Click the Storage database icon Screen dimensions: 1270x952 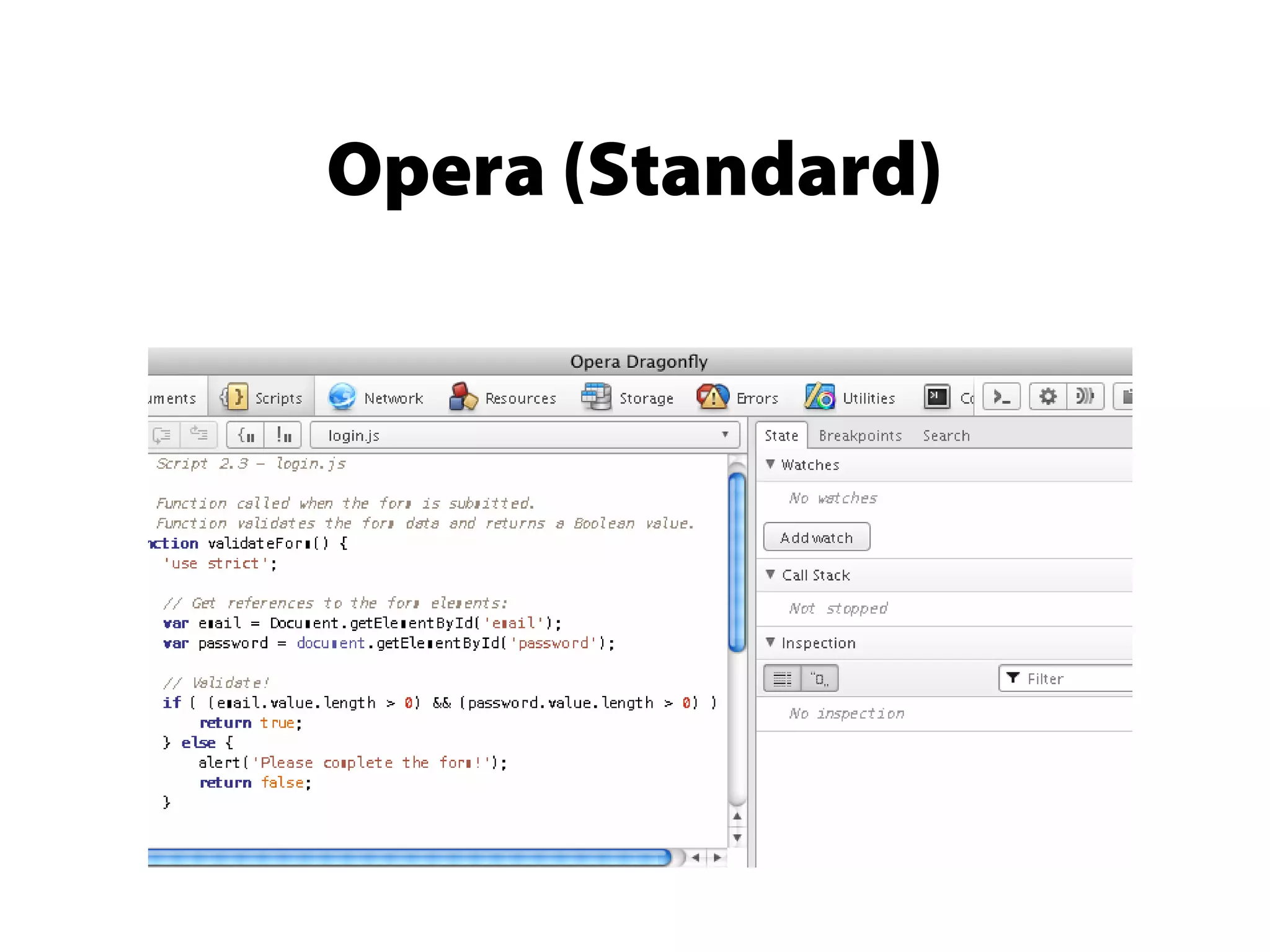click(x=596, y=397)
